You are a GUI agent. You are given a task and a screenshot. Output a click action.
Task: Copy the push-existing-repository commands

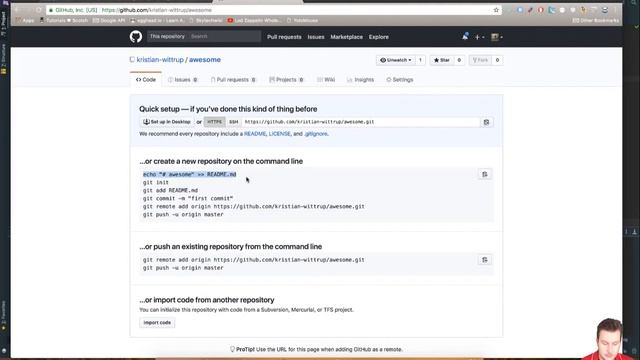click(485, 260)
